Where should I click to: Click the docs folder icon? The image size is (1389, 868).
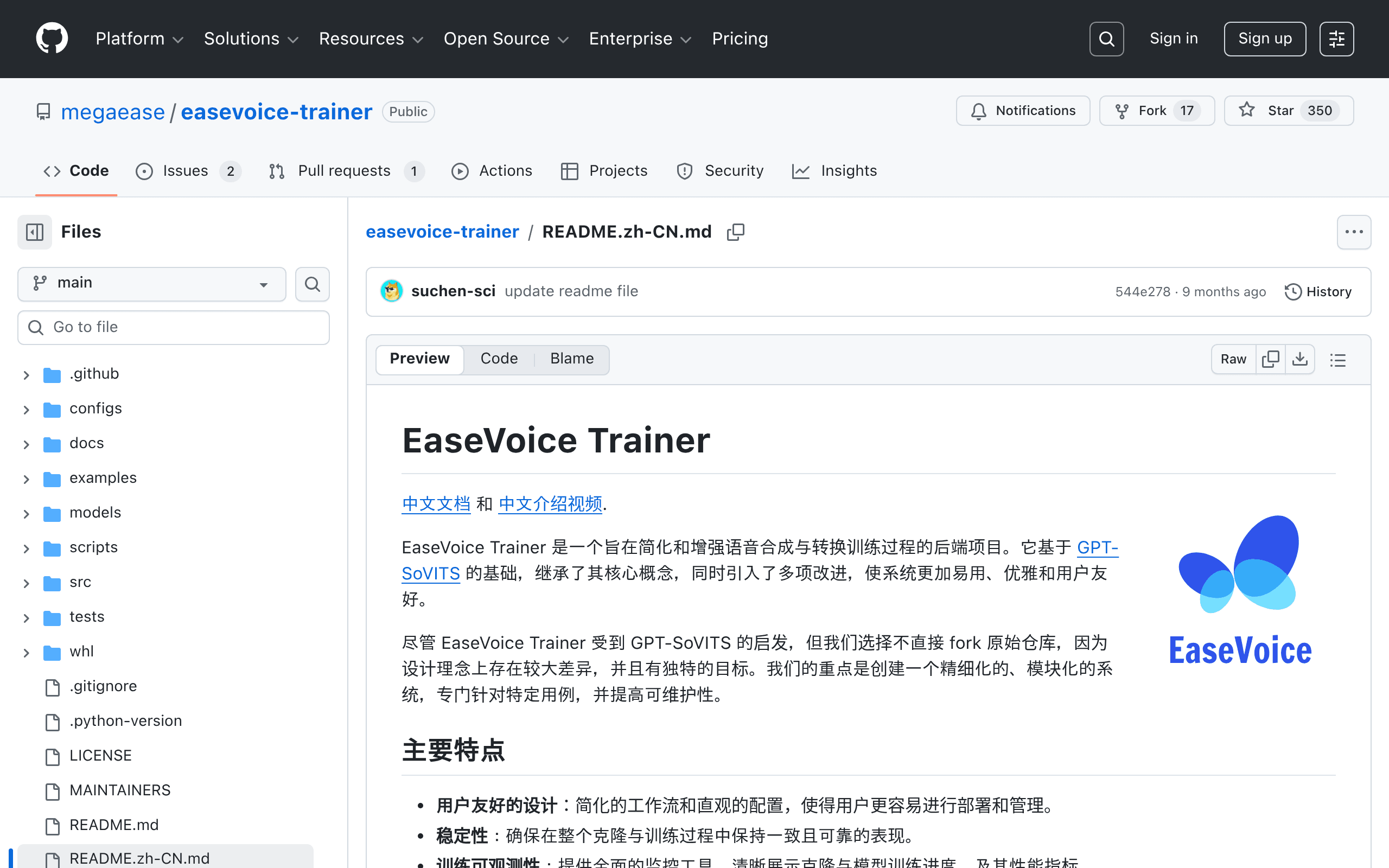[52, 444]
